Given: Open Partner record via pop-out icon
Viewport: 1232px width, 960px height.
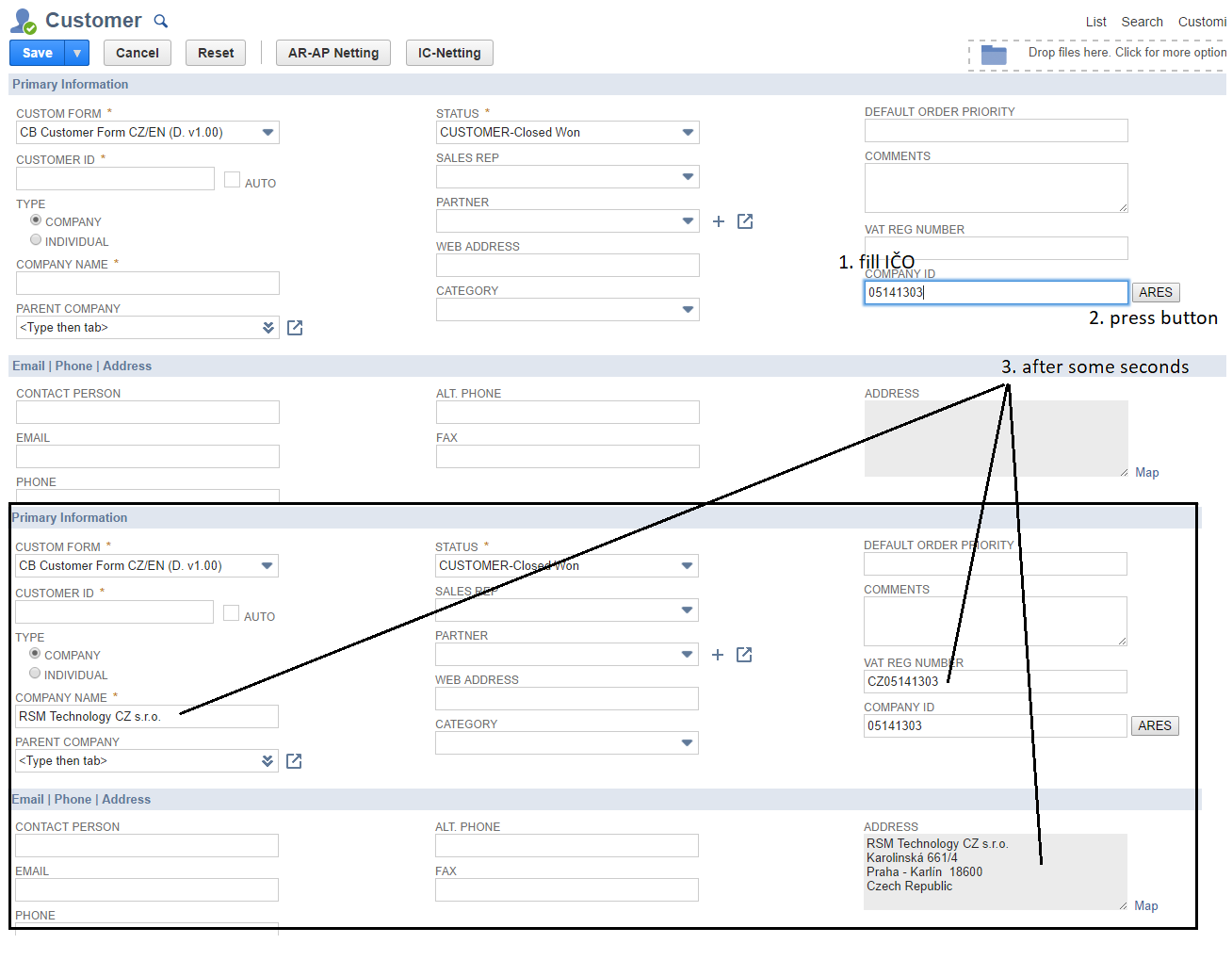Looking at the screenshot, I should point(745,221).
